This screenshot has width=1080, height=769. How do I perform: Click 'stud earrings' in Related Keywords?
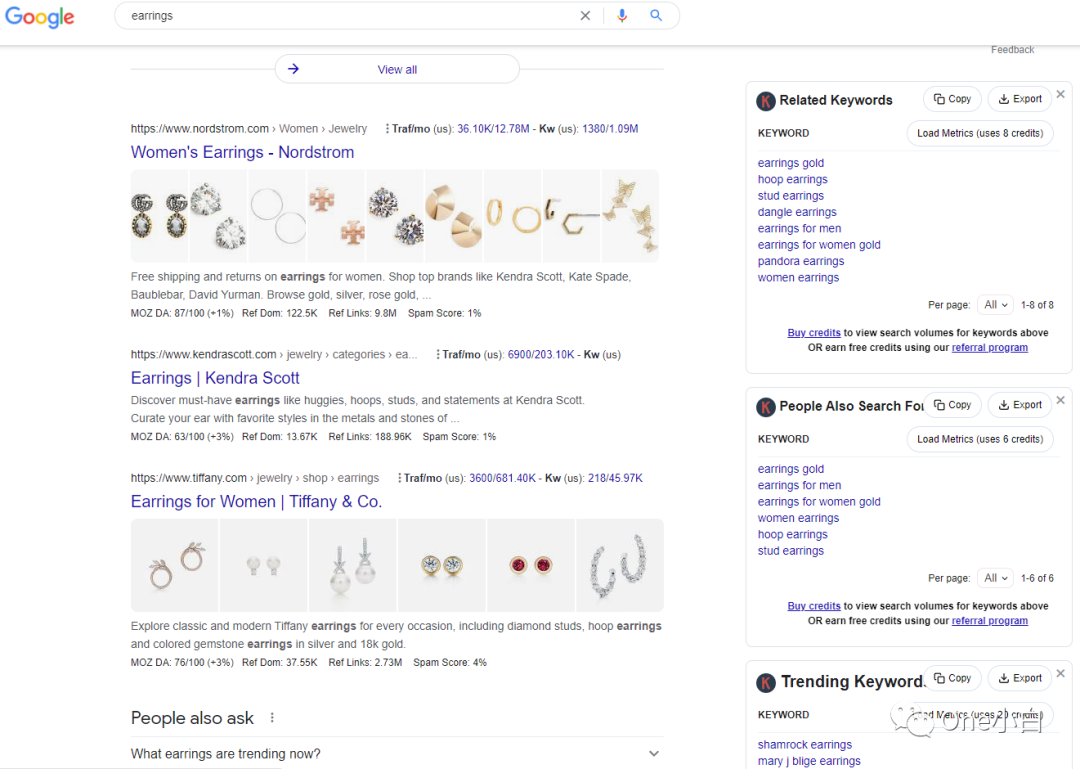791,196
